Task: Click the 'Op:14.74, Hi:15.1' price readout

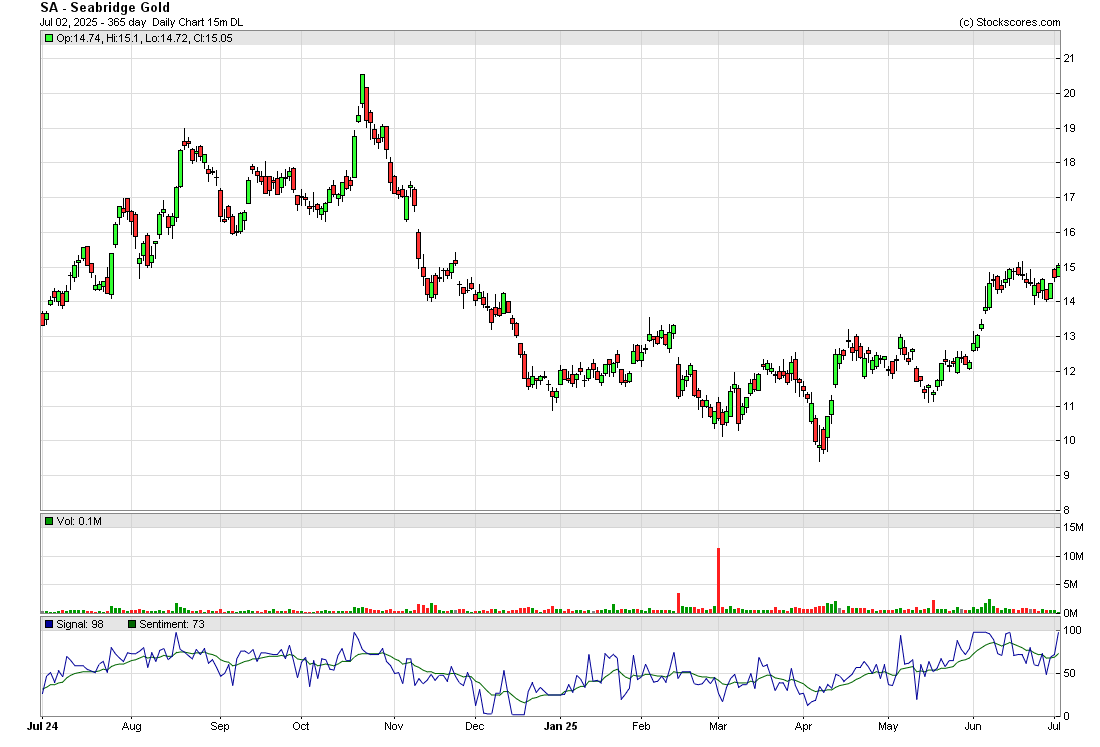Action: click(x=98, y=39)
